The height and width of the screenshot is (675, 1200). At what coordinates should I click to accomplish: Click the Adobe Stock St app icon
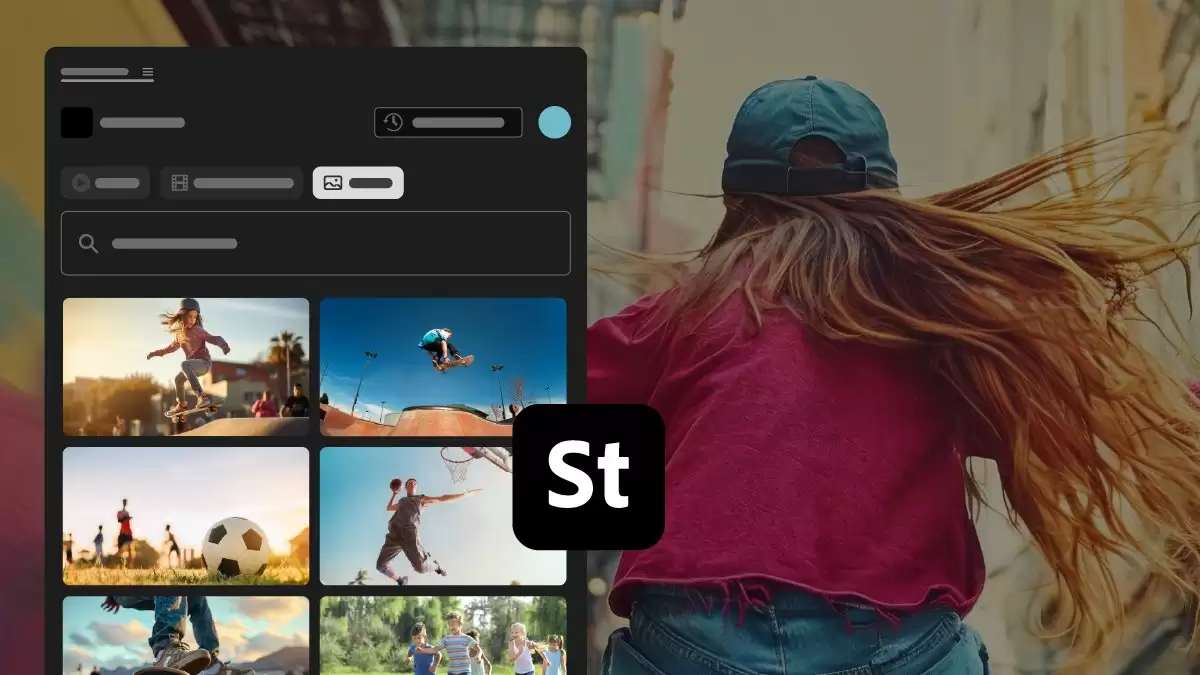pos(588,477)
